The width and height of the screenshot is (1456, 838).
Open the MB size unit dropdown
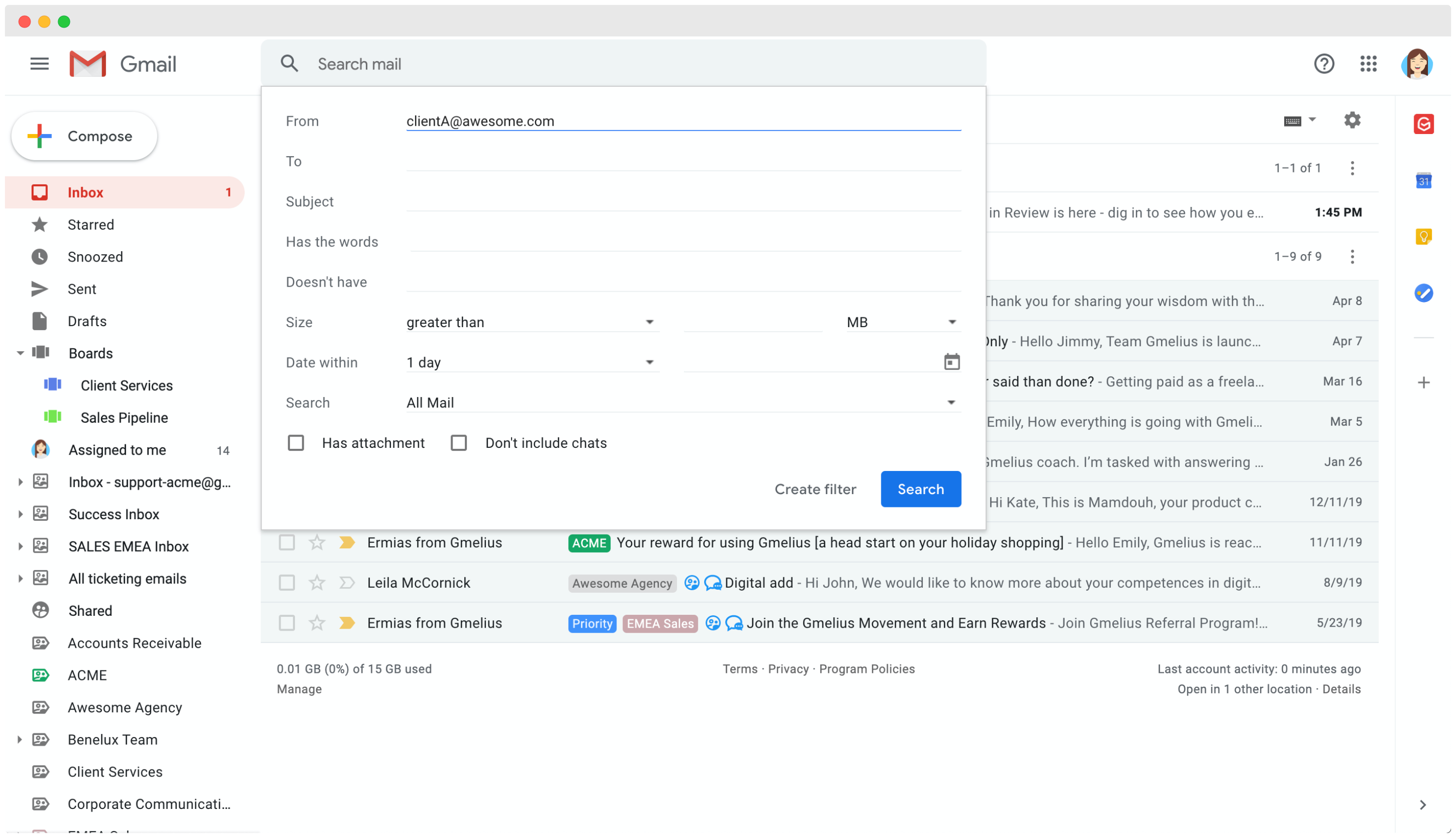[x=903, y=322]
